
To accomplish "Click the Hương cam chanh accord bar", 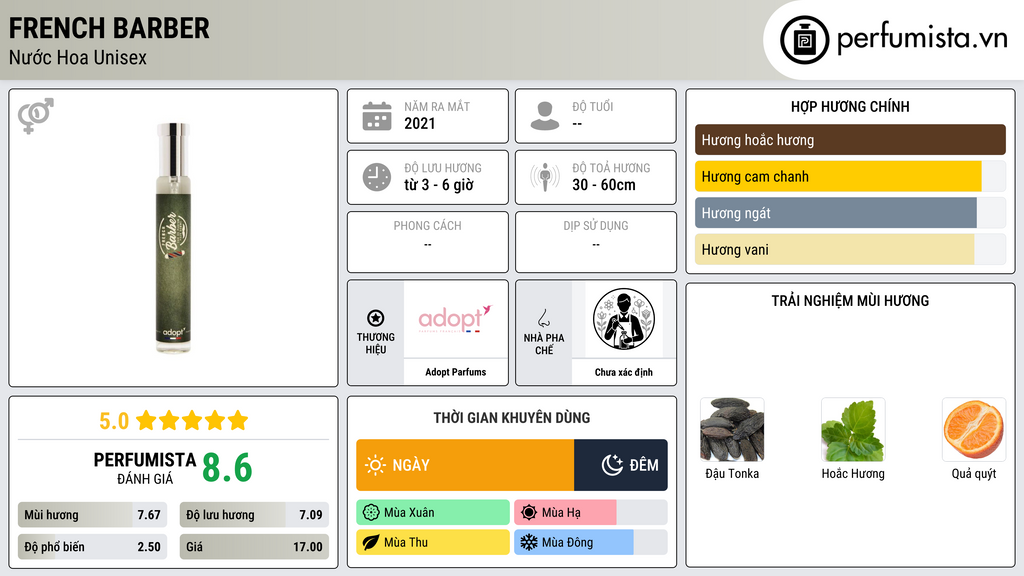I will (850, 176).
